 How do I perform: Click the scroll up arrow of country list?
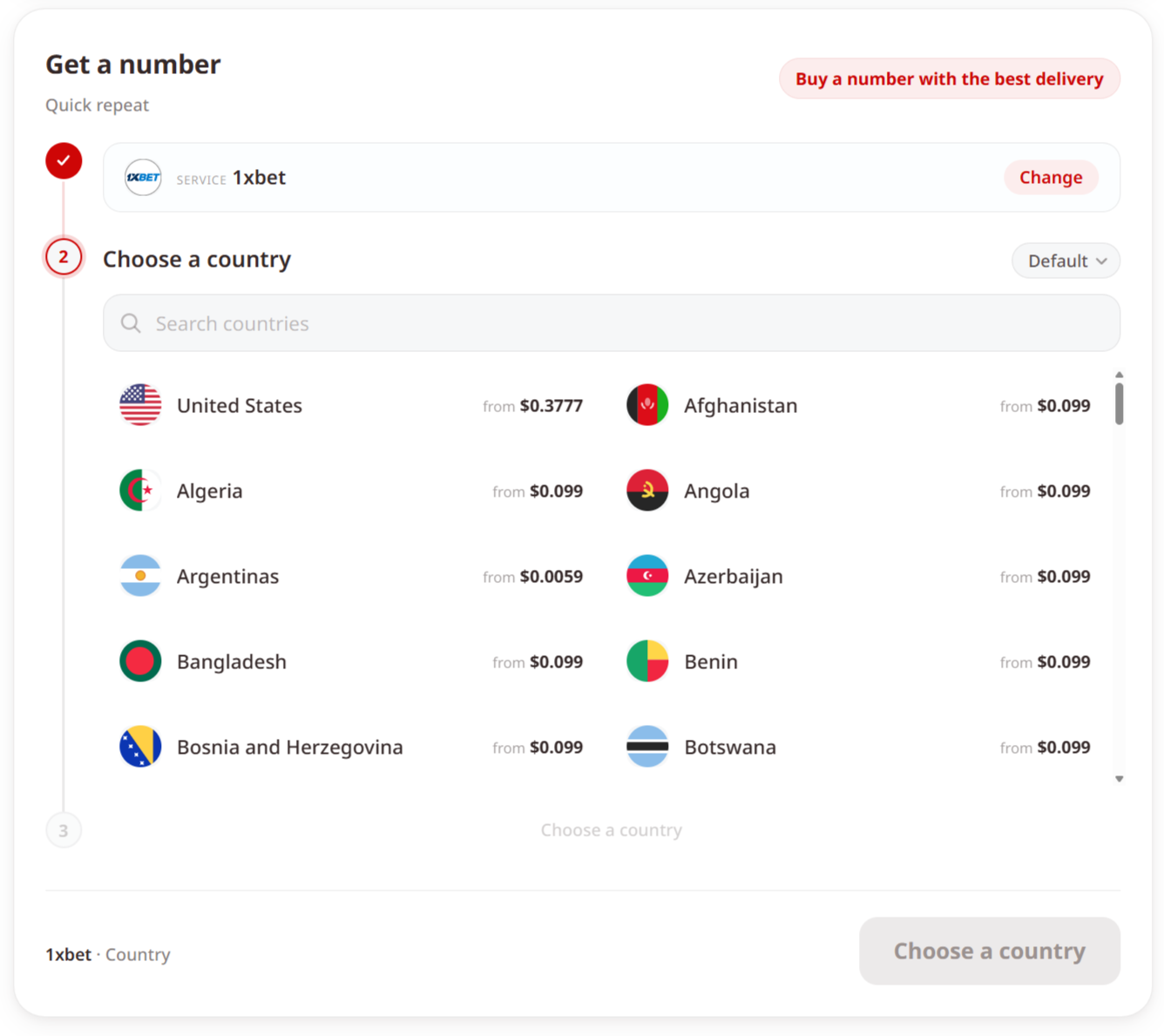(x=1120, y=375)
